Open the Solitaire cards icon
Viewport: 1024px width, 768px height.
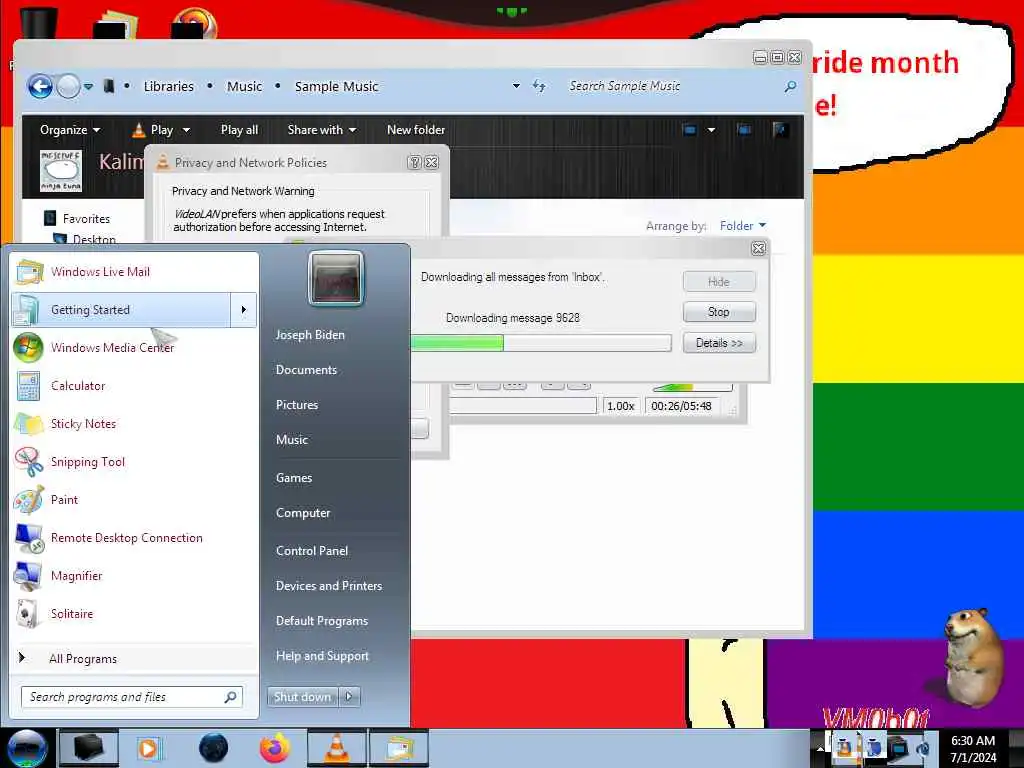[27, 613]
